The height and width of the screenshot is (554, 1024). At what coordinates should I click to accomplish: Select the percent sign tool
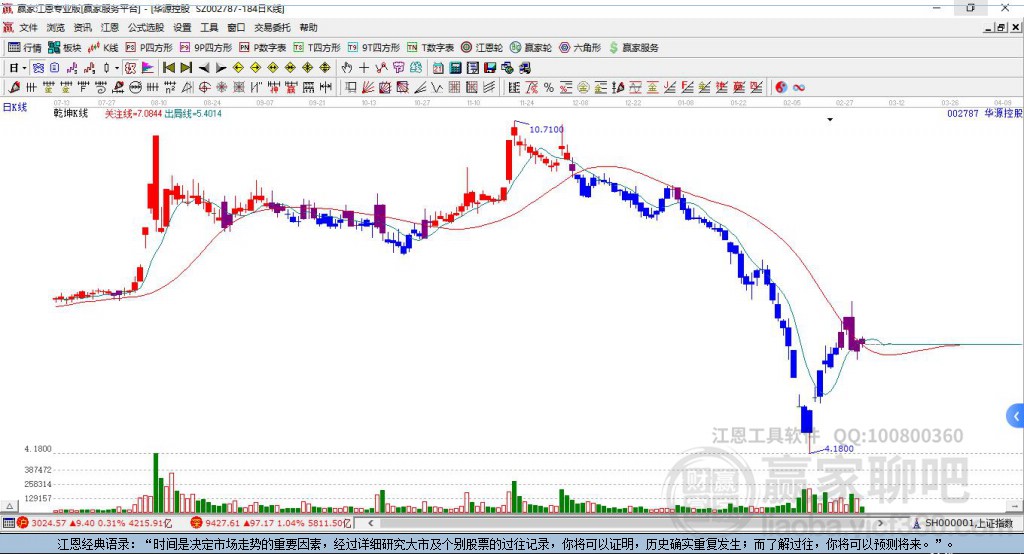[549, 88]
